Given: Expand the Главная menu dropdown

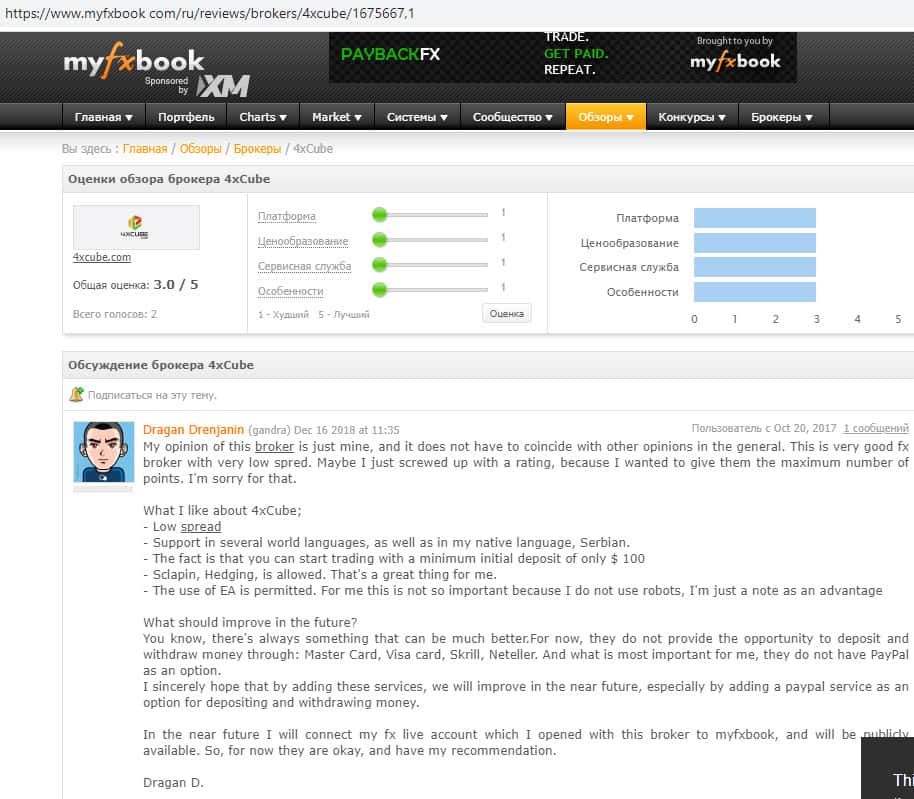Looking at the screenshot, I should (x=103, y=117).
